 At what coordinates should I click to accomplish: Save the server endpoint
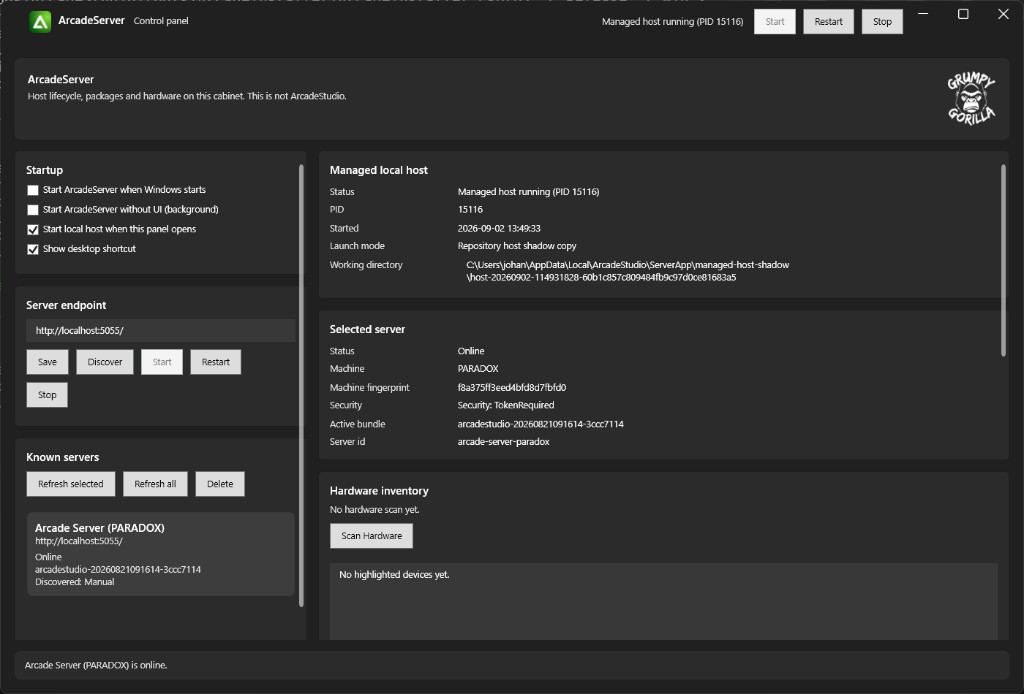[47, 362]
